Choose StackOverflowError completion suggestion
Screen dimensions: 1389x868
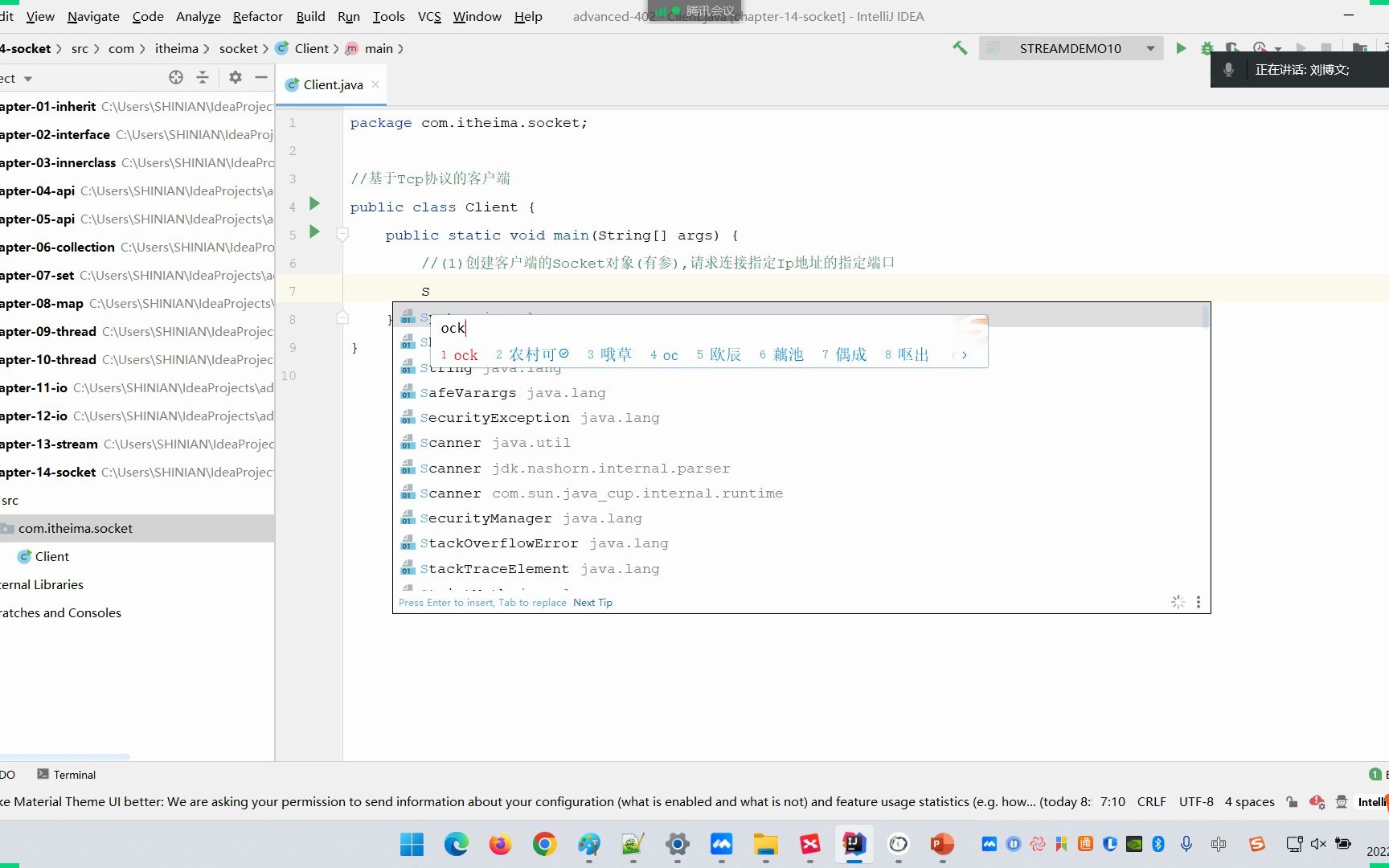801,543
